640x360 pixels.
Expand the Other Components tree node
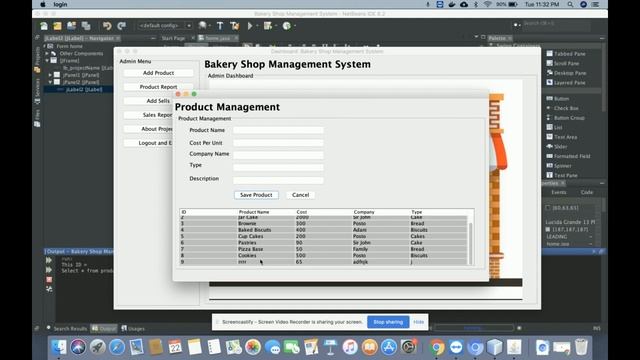click(x=47, y=53)
